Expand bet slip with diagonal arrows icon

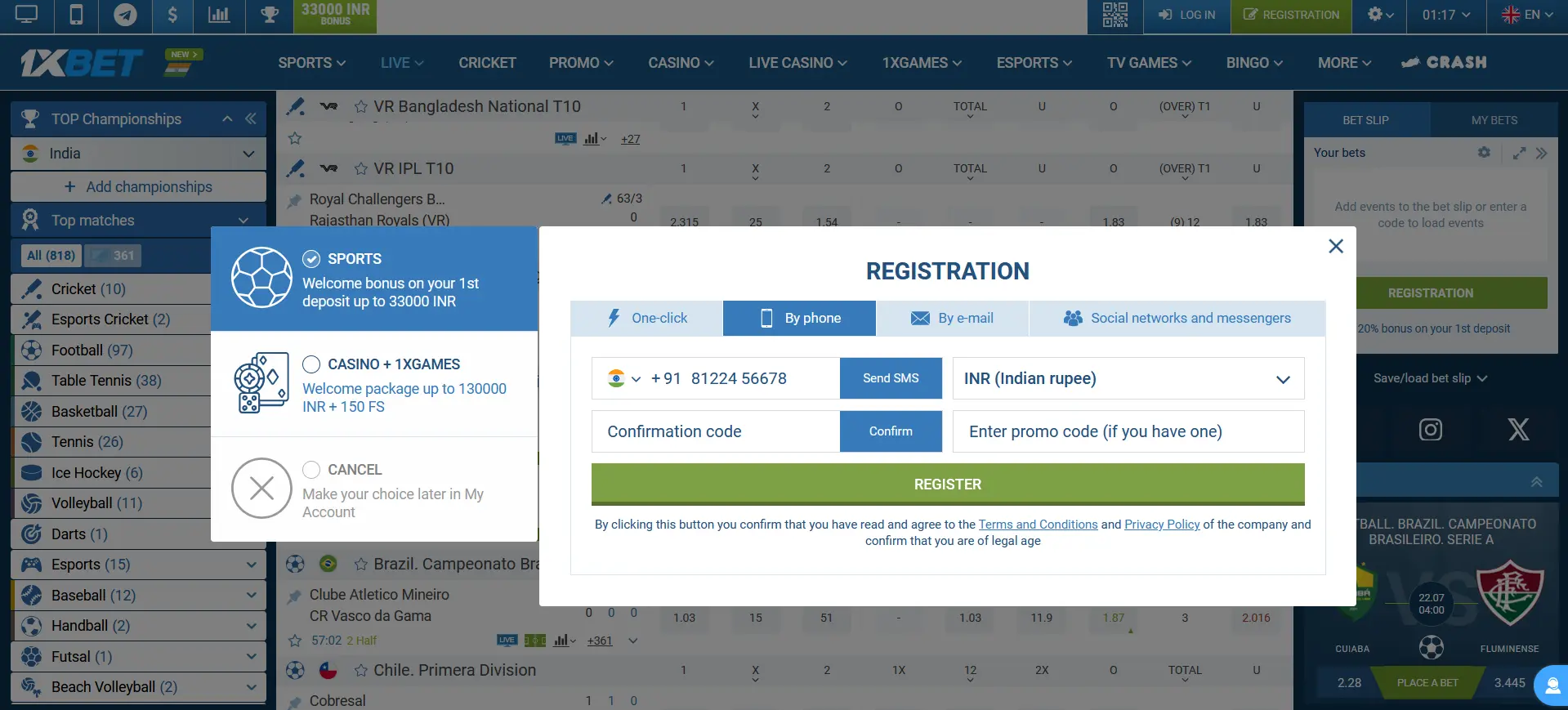[x=1519, y=153]
